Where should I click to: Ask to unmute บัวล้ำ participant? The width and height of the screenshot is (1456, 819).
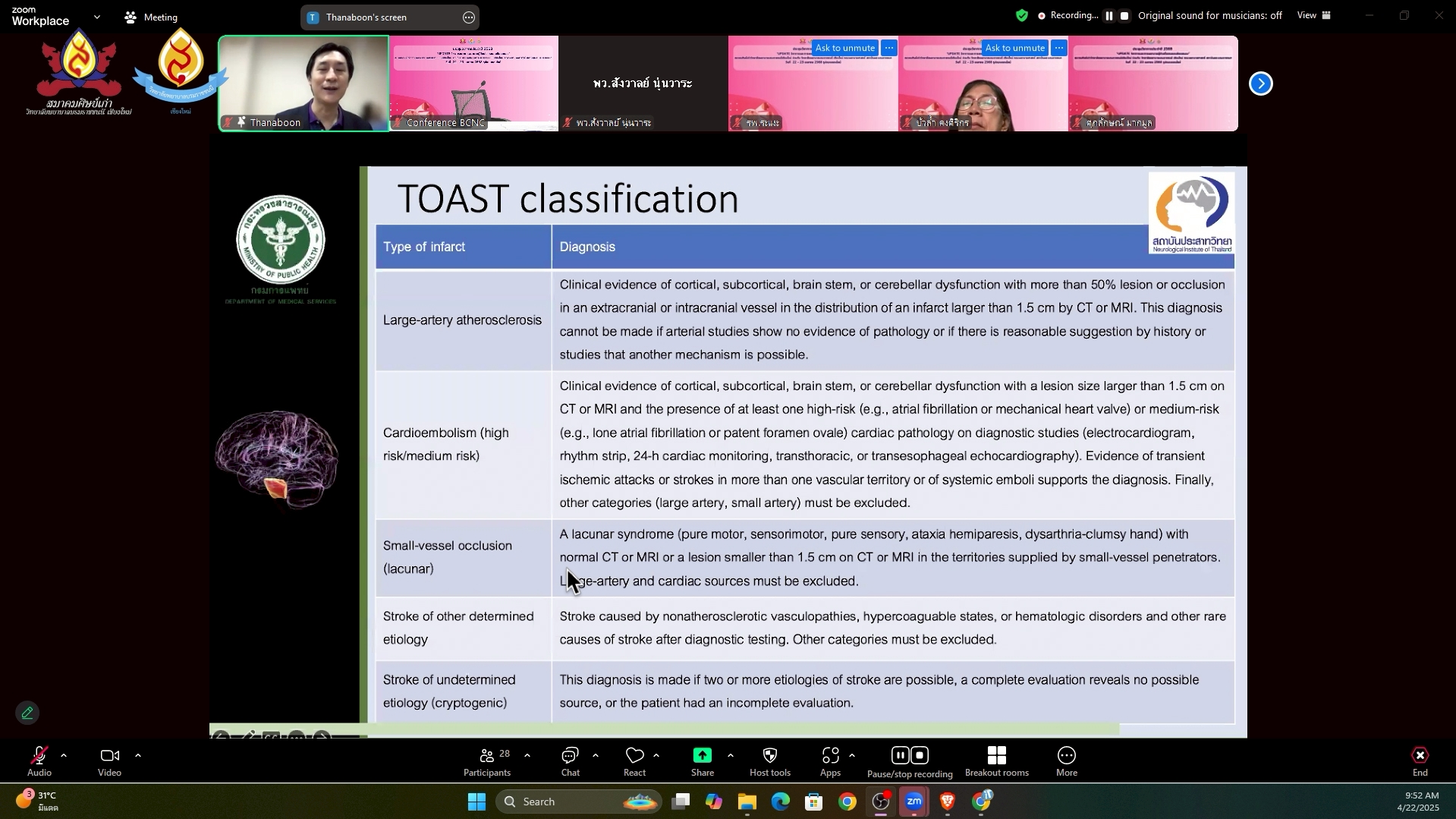tap(1015, 48)
